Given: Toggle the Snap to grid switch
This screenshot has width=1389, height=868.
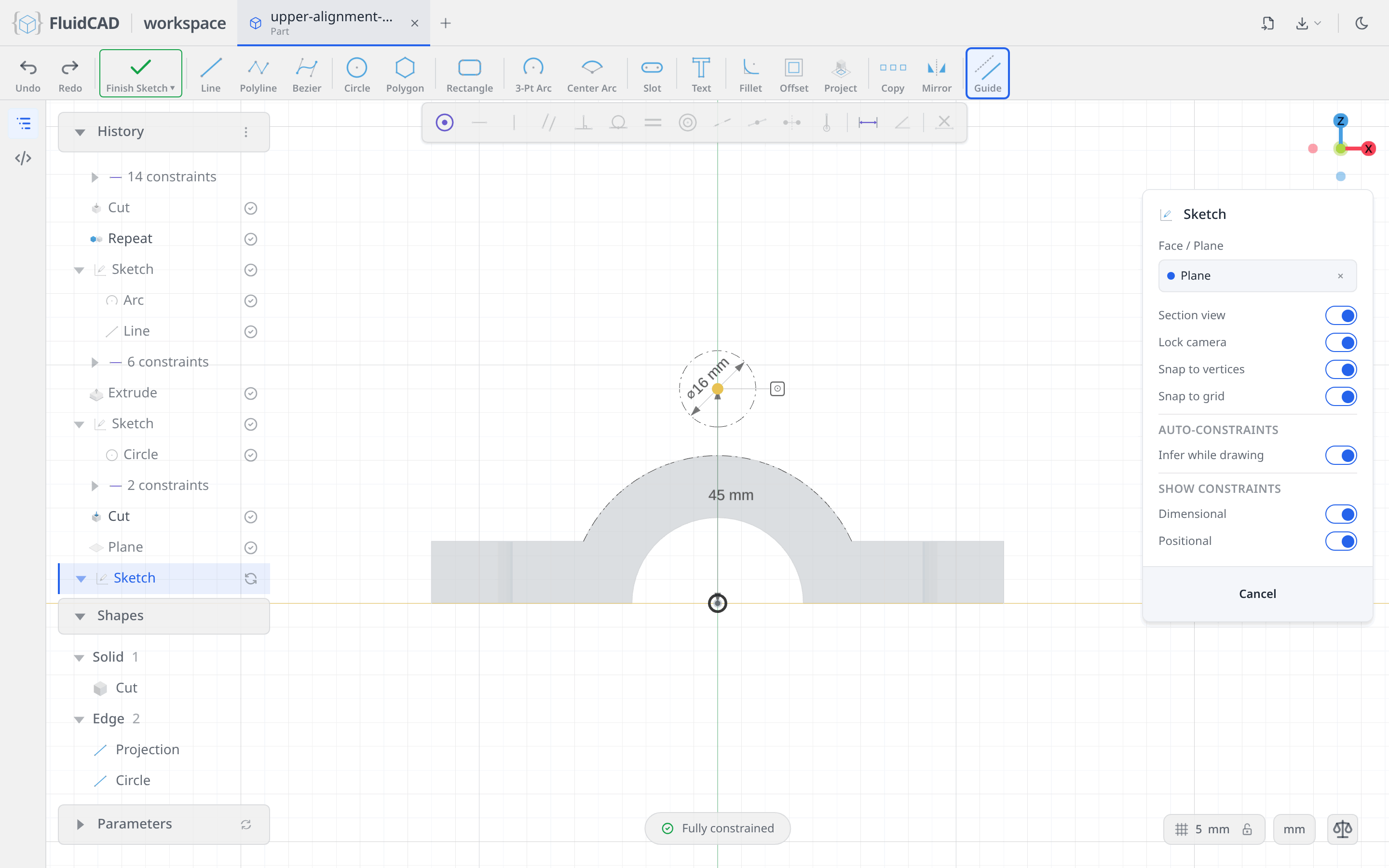Looking at the screenshot, I should pyautogui.click(x=1341, y=396).
